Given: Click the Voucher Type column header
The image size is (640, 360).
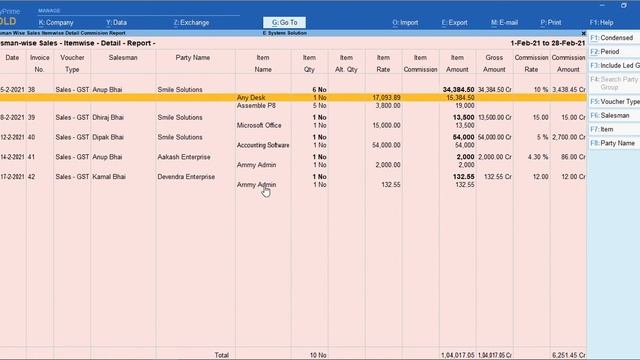Looking at the screenshot, I should click(x=72, y=63).
